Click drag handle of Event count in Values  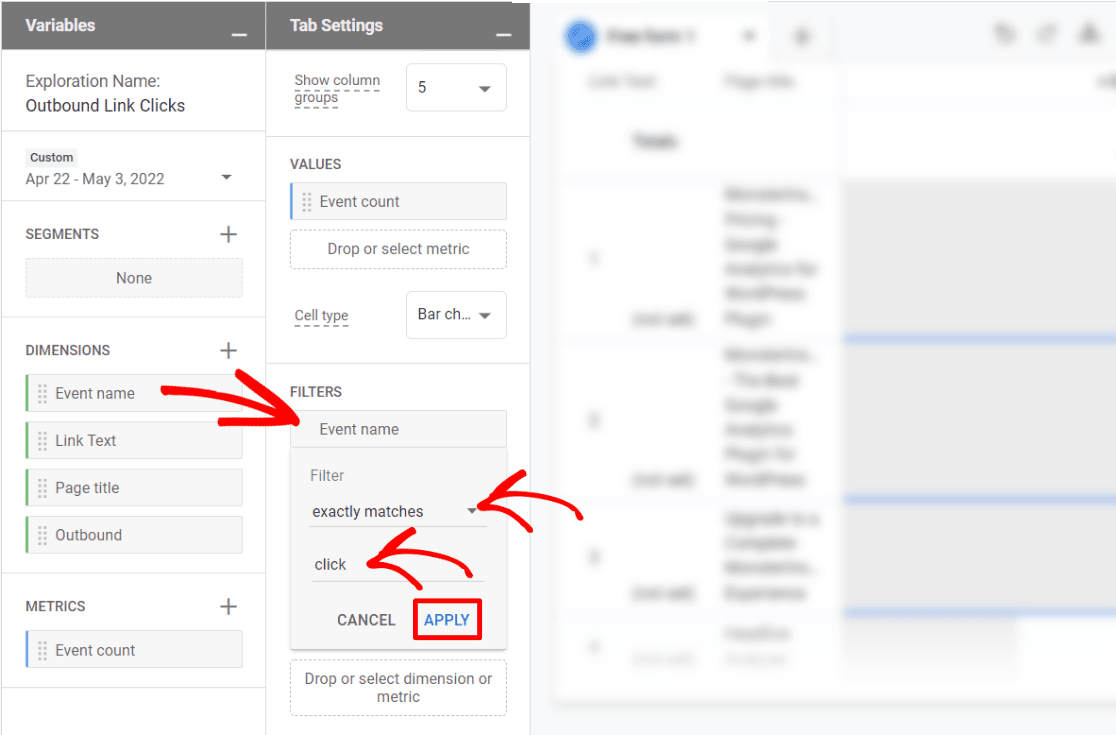pyautogui.click(x=307, y=202)
